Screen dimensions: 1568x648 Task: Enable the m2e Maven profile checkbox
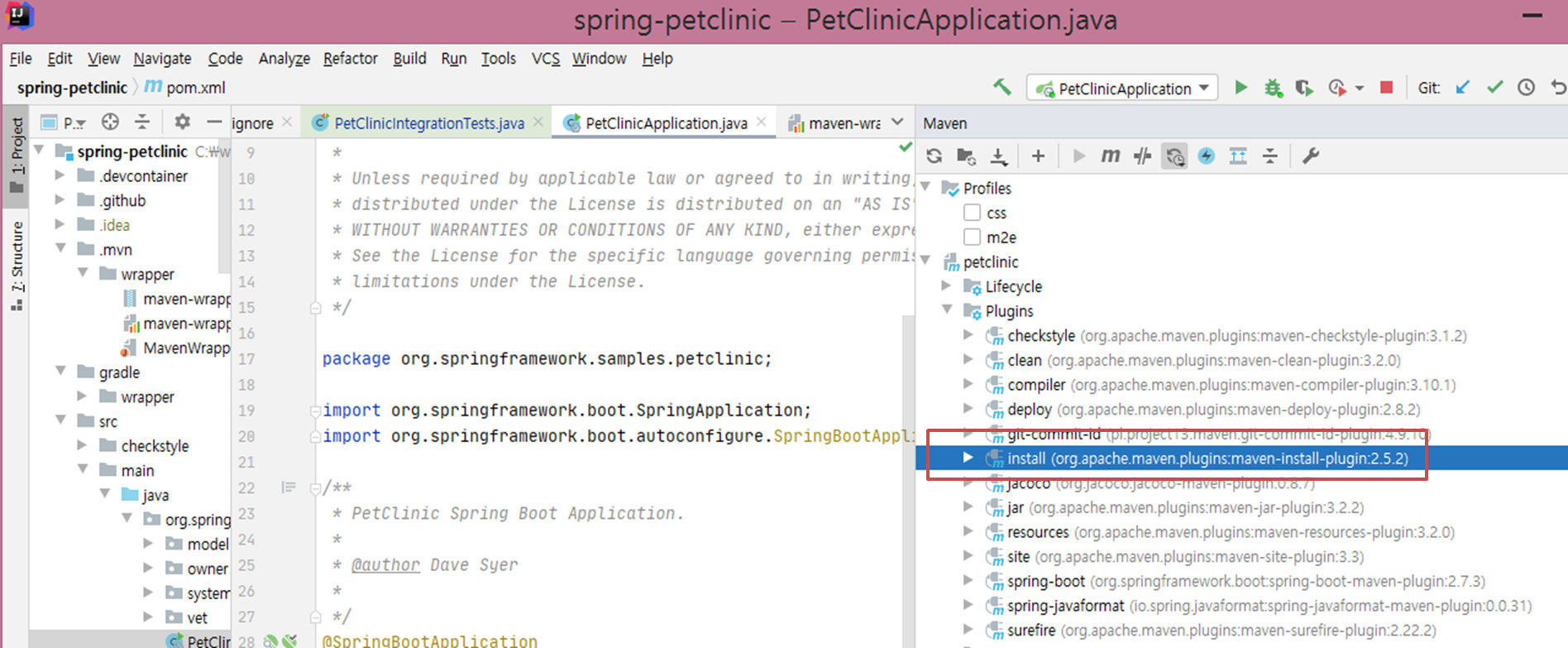point(973,238)
